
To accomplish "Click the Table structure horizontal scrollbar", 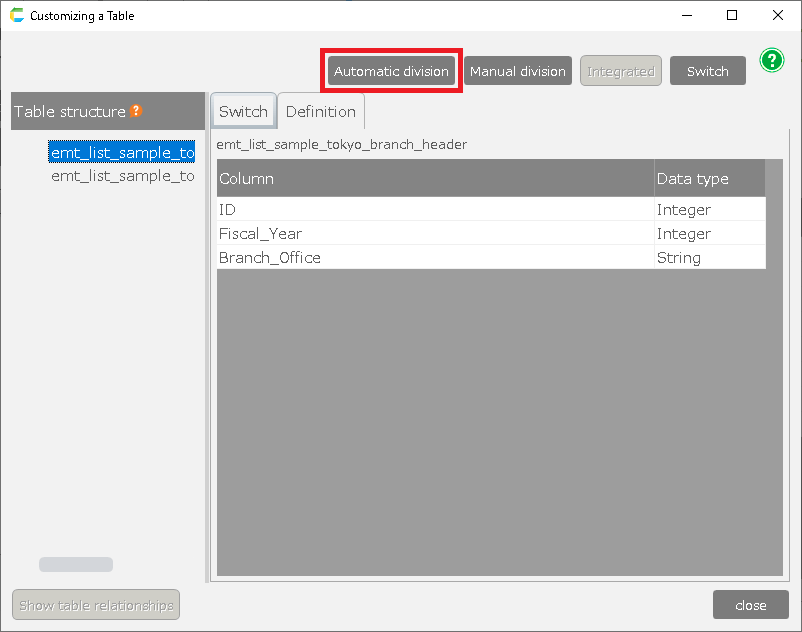I will [x=76, y=565].
